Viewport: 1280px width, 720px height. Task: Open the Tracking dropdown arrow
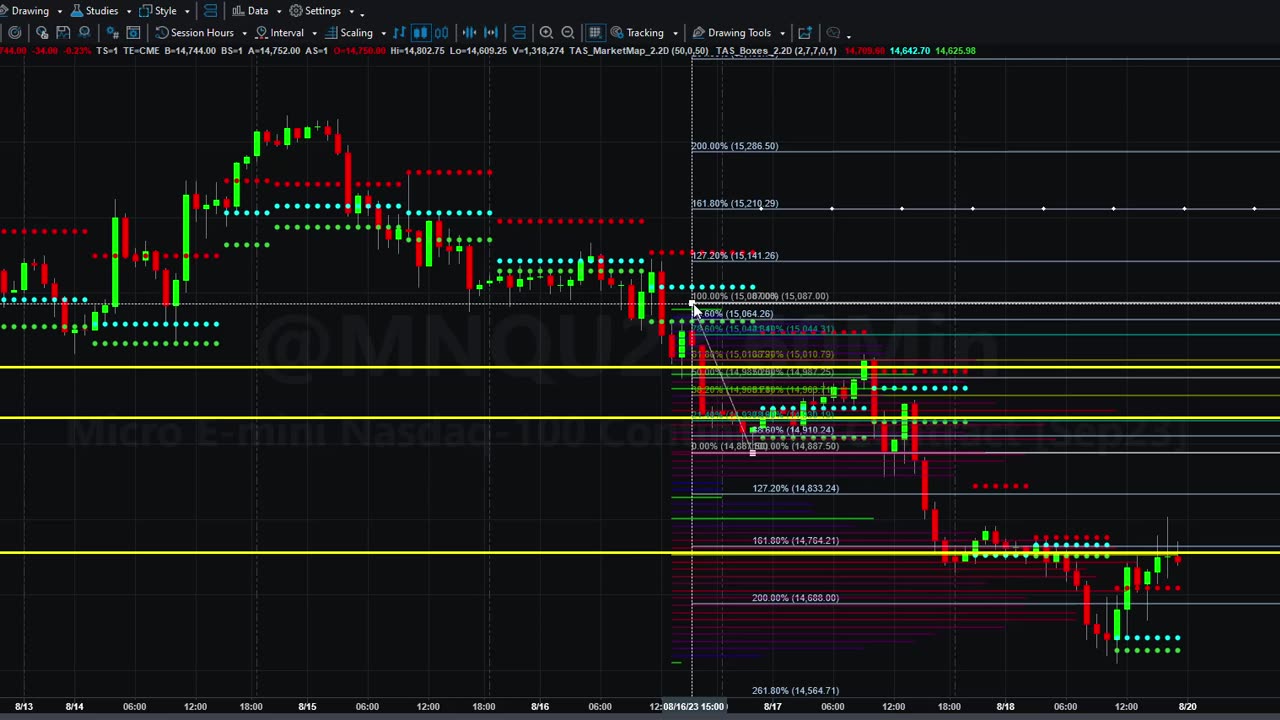pyautogui.click(x=675, y=34)
